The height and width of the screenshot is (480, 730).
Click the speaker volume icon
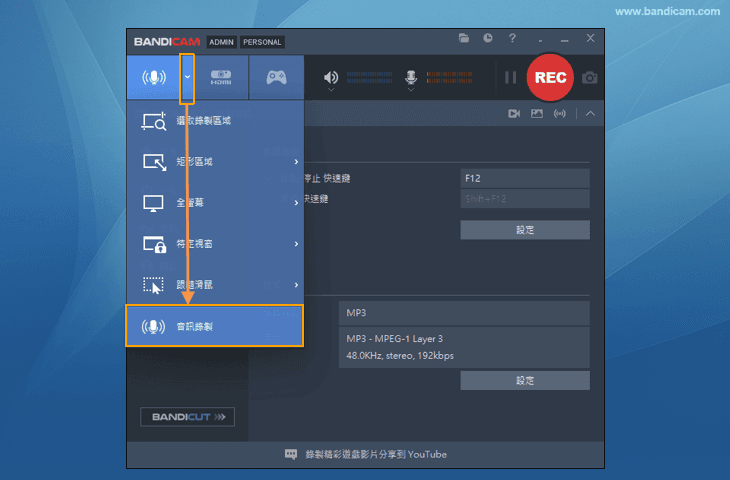331,77
